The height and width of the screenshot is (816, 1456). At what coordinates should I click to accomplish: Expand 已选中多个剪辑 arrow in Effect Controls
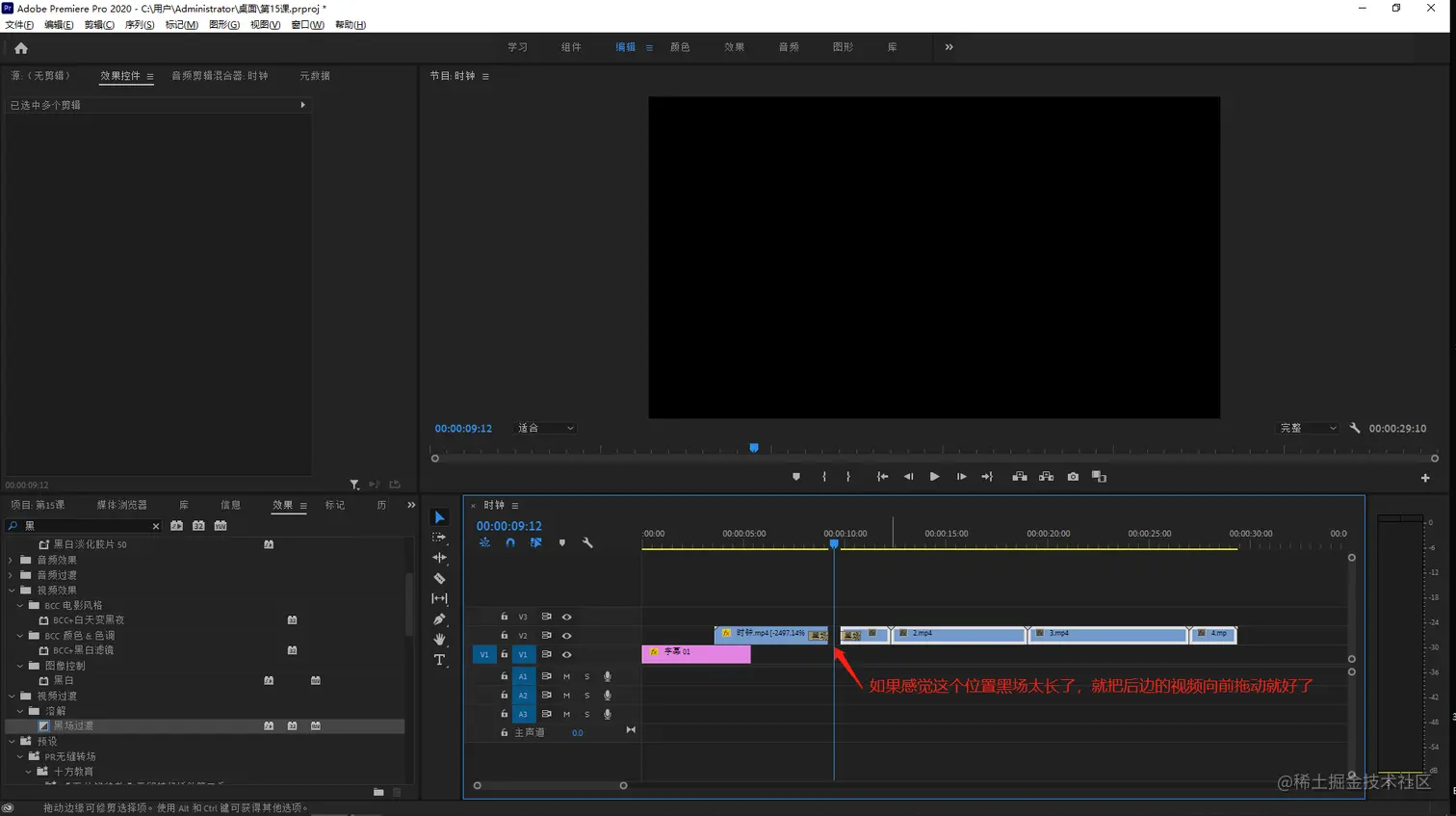point(302,105)
